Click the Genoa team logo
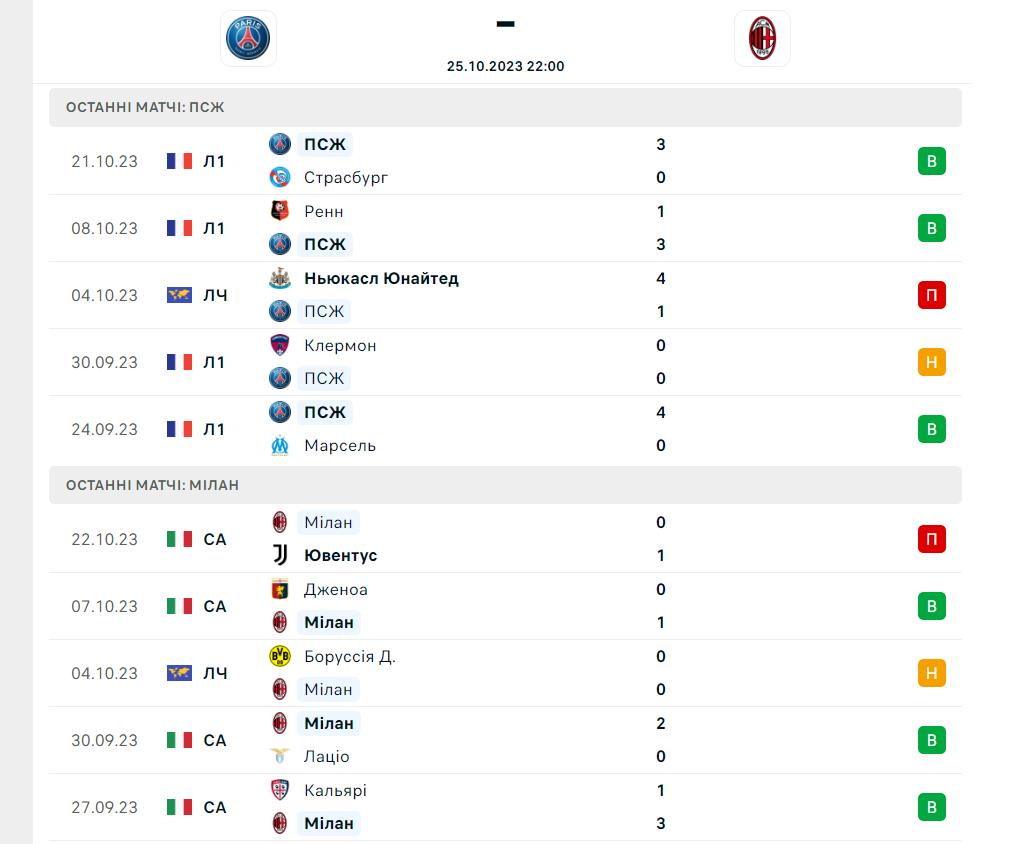Image resolution: width=1013 pixels, height=844 pixels. point(280,589)
